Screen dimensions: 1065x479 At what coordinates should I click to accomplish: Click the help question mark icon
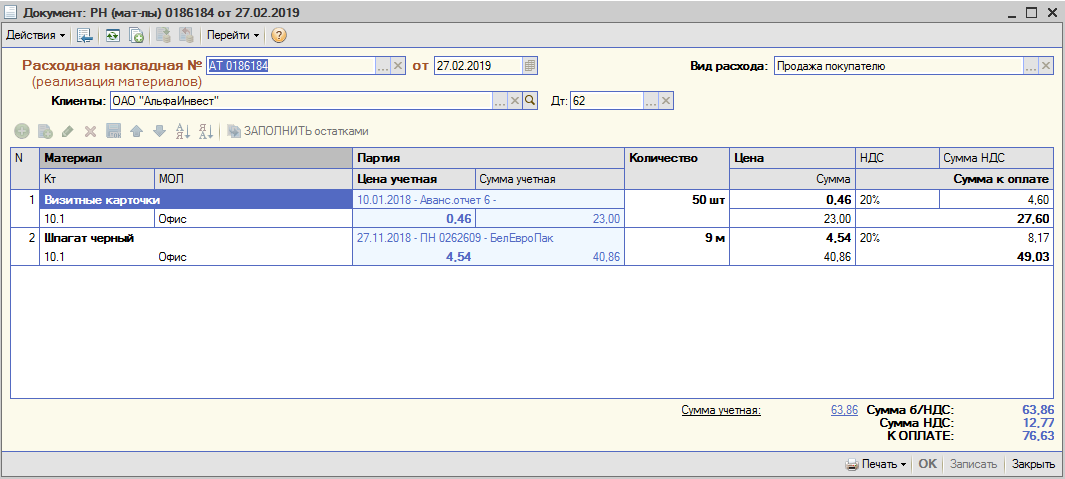pos(278,35)
